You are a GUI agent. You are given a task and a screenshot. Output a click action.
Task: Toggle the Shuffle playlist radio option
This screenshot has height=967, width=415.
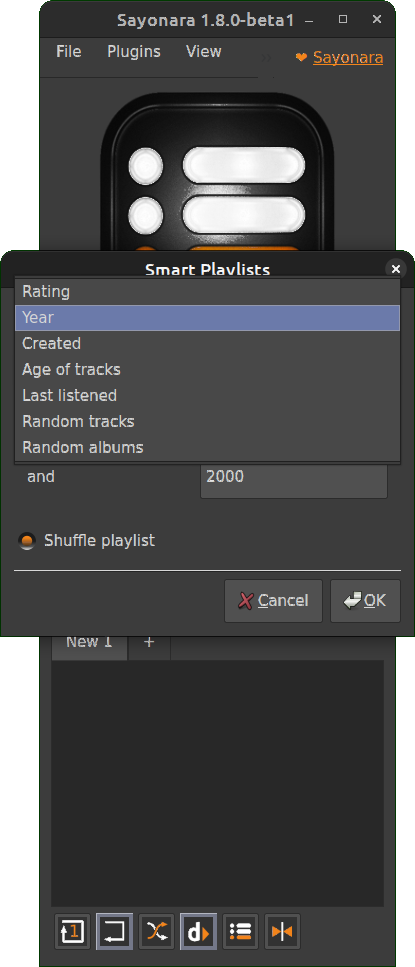coord(27,541)
